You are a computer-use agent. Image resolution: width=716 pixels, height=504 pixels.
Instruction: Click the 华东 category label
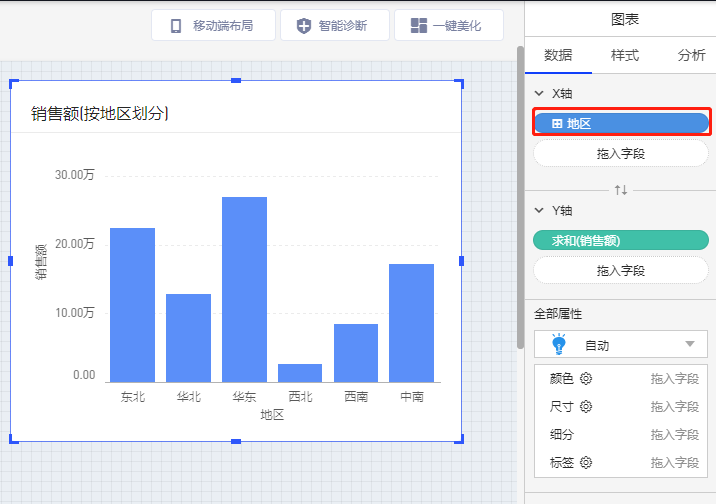(x=244, y=397)
